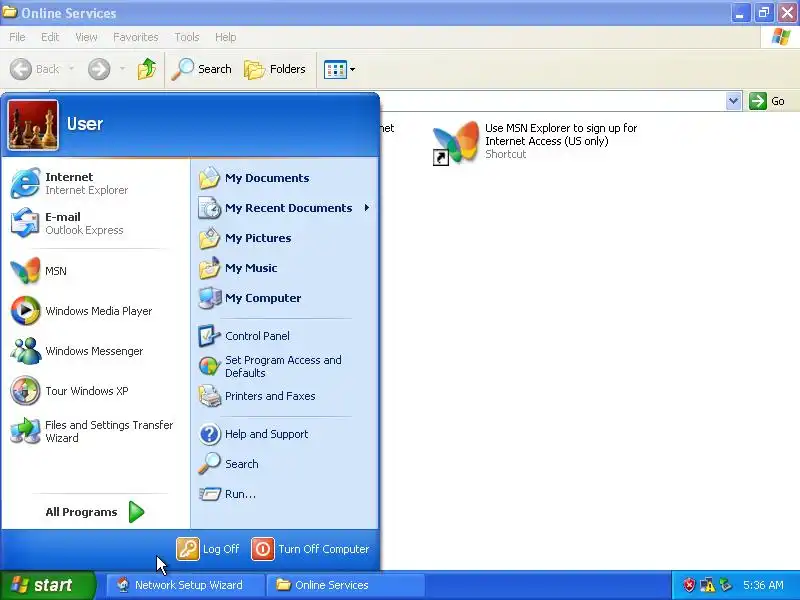Click the Search toolbar button
Viewport: 800px width, 600px height.
point(202,69)
